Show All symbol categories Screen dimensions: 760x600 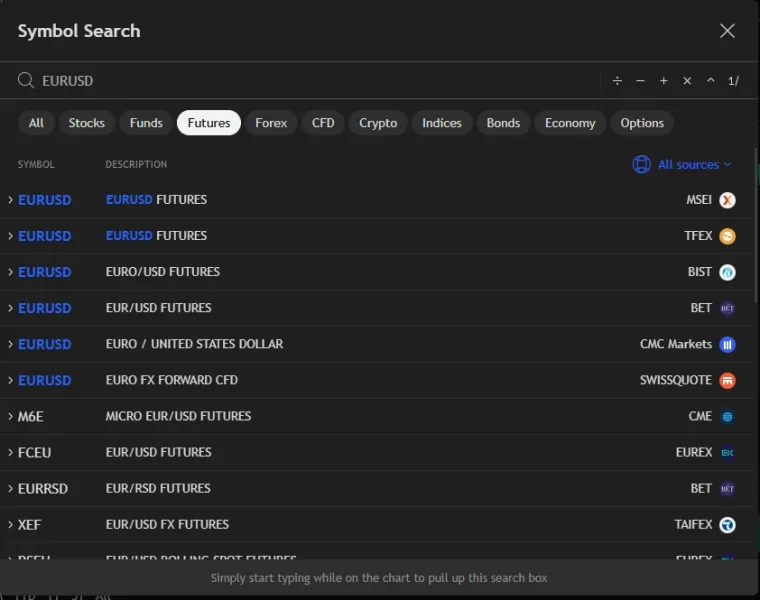[36, 123]
